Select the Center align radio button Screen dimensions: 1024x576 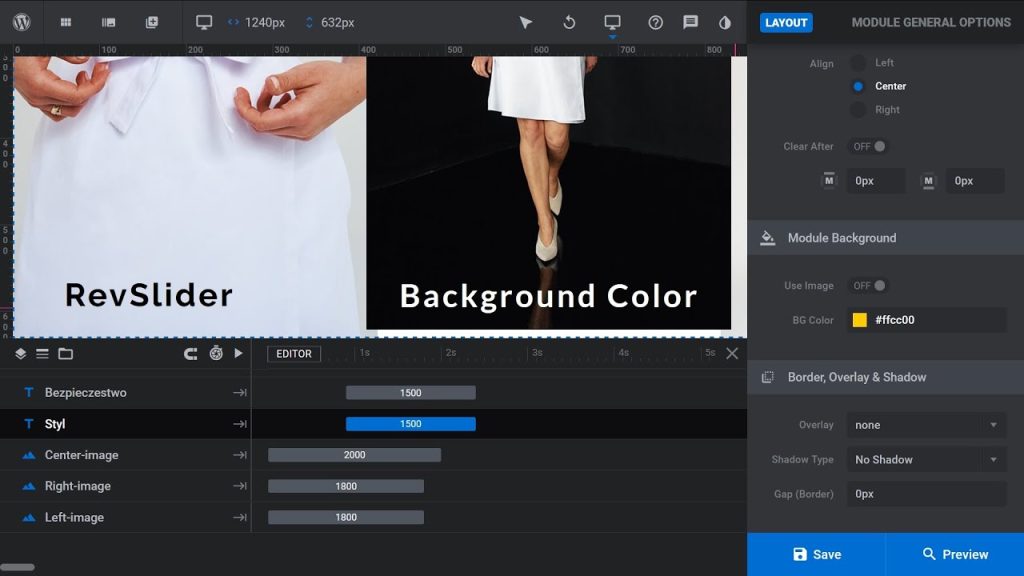(858, 86)
